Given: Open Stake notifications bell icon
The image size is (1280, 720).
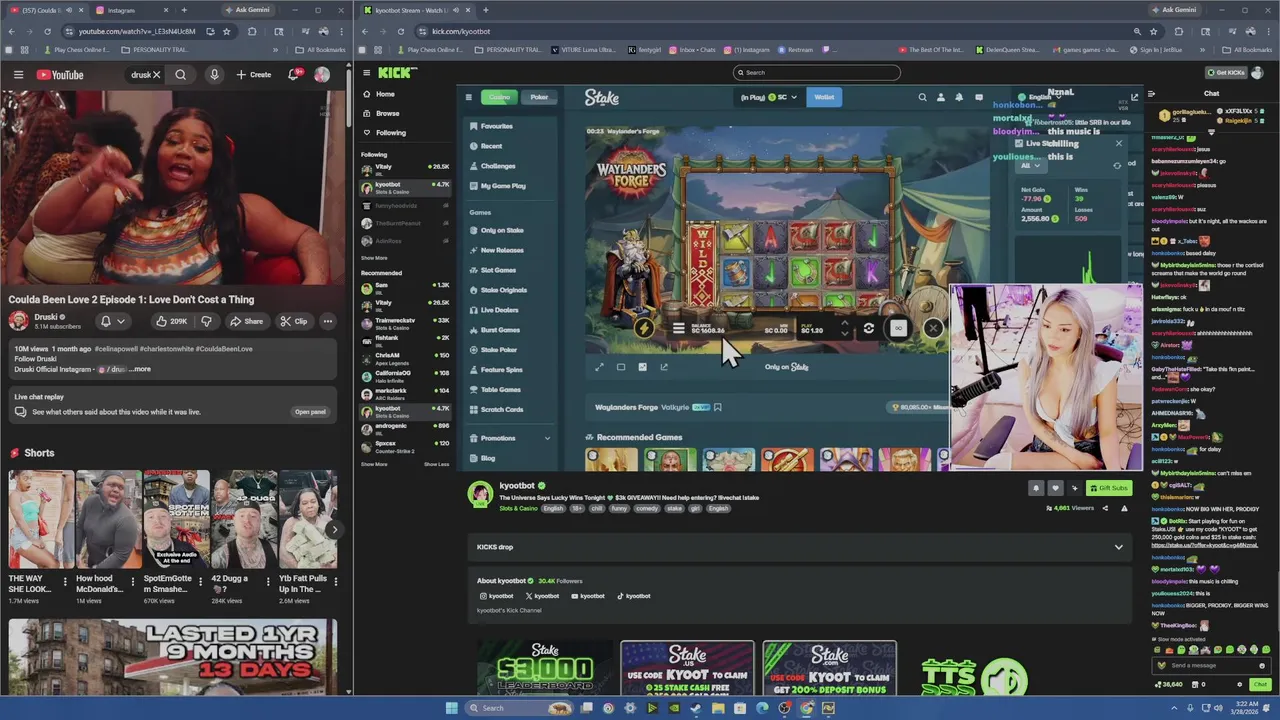Looking at the screenshot, I should [959, 97].
